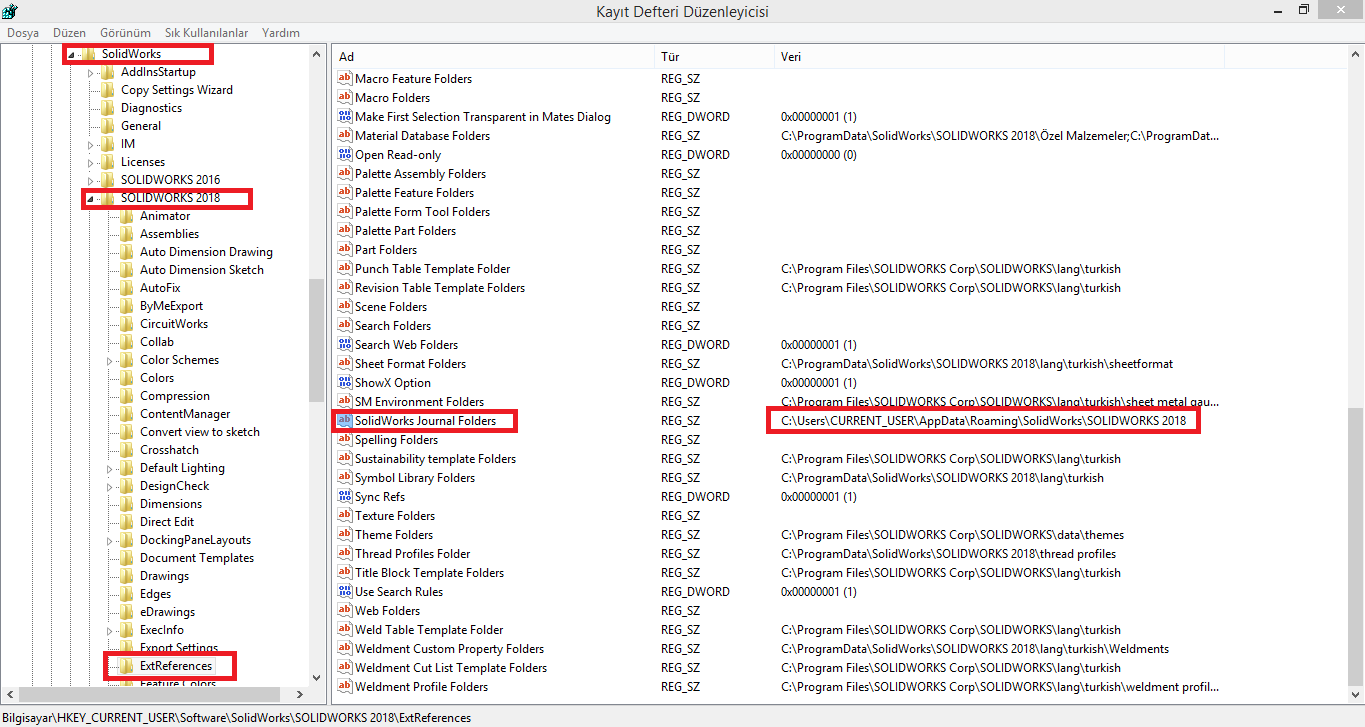Screen dimensions: 1365x727
Task: Expand the SOLIDWORKS 2016 key
Action: (x=91, y=180)
